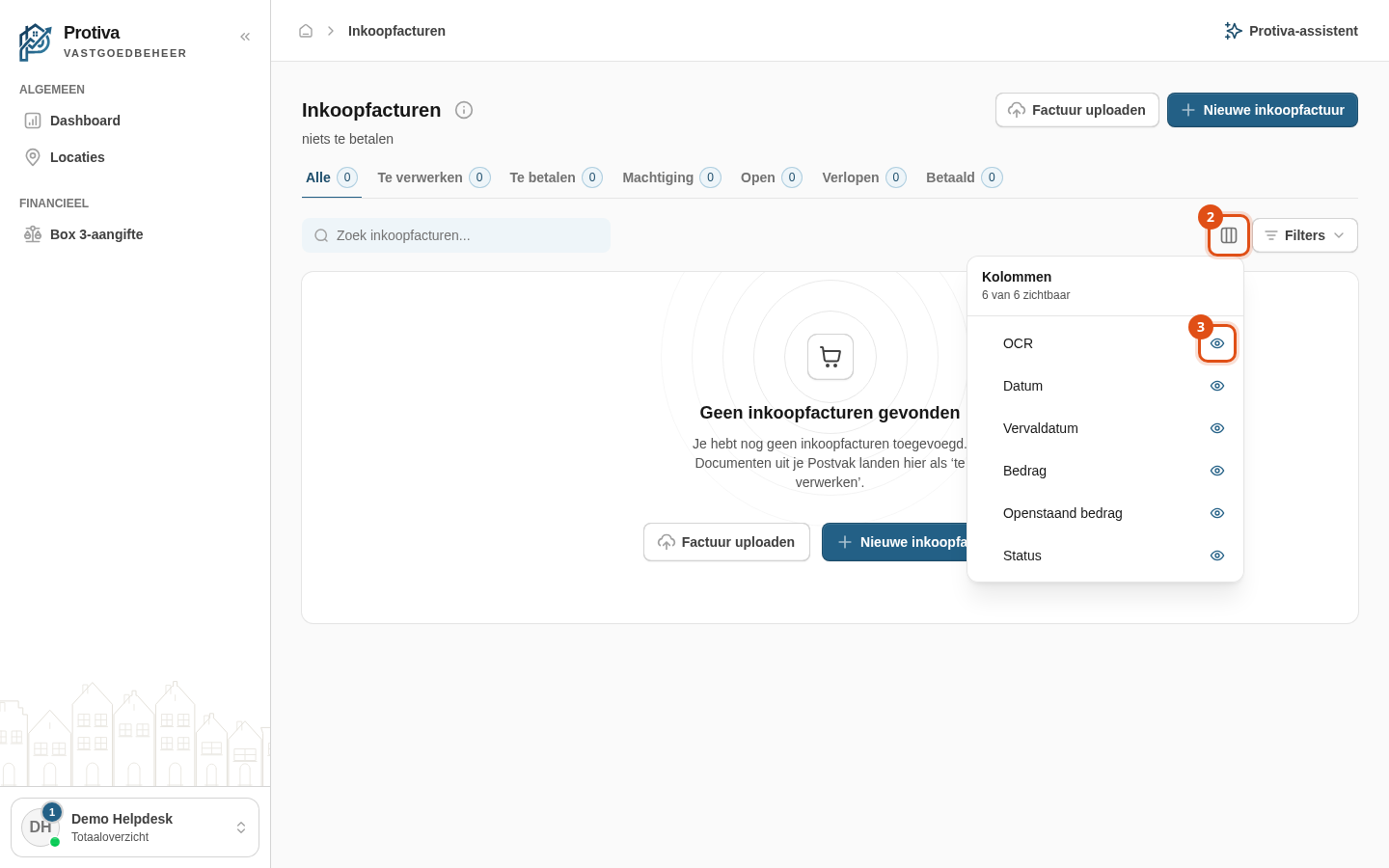Viewport: 1389px width, 868px height.
Task: Switch to Te betalen tab
Action: [557, 177]
